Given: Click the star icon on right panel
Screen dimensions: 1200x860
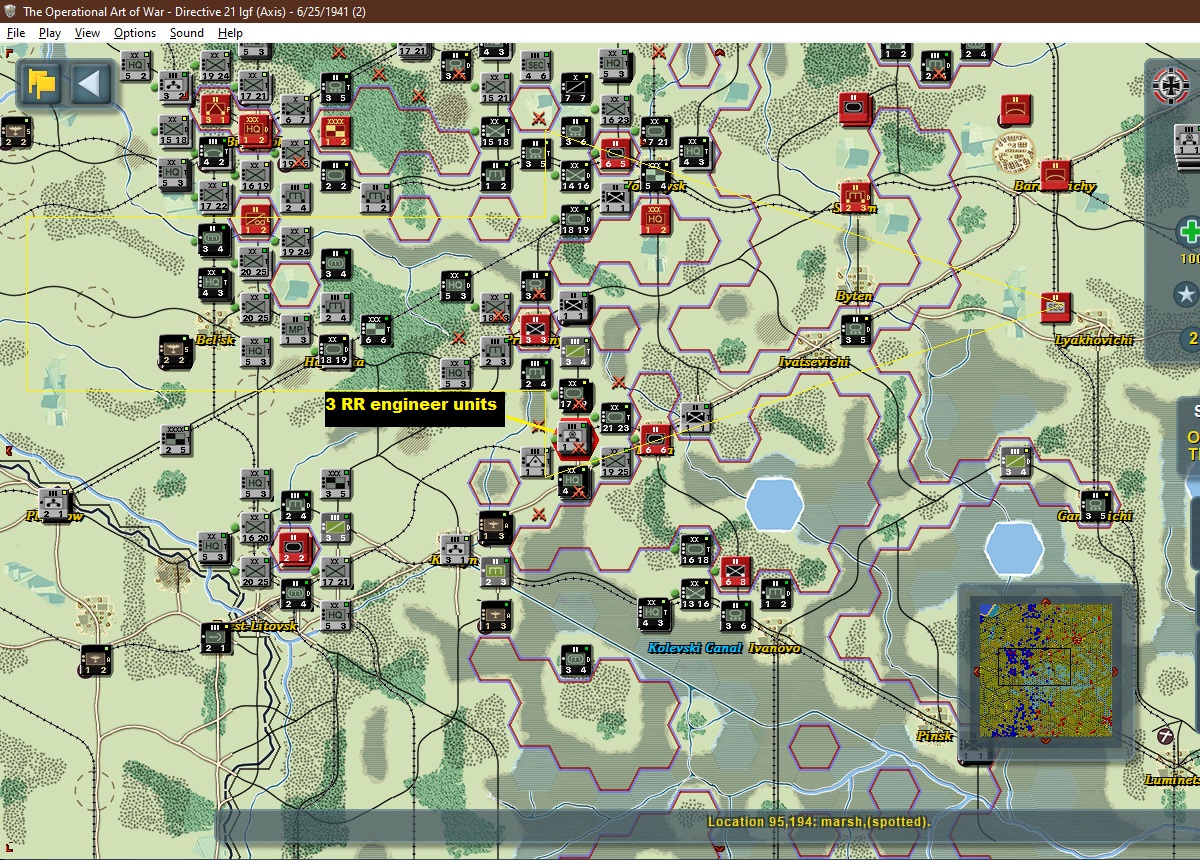Looking at the screenshot, I should pos(1187,295).
